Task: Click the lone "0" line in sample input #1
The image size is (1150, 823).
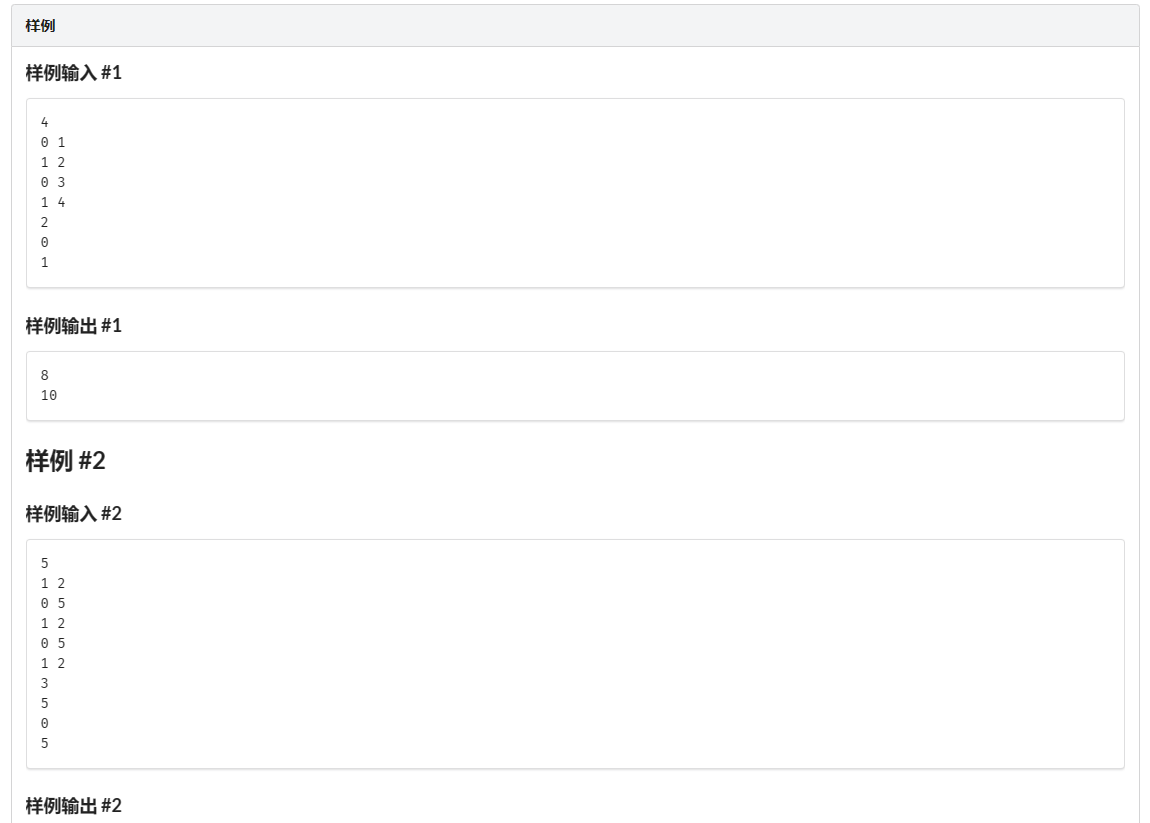Action: click(x=45, y=242)
